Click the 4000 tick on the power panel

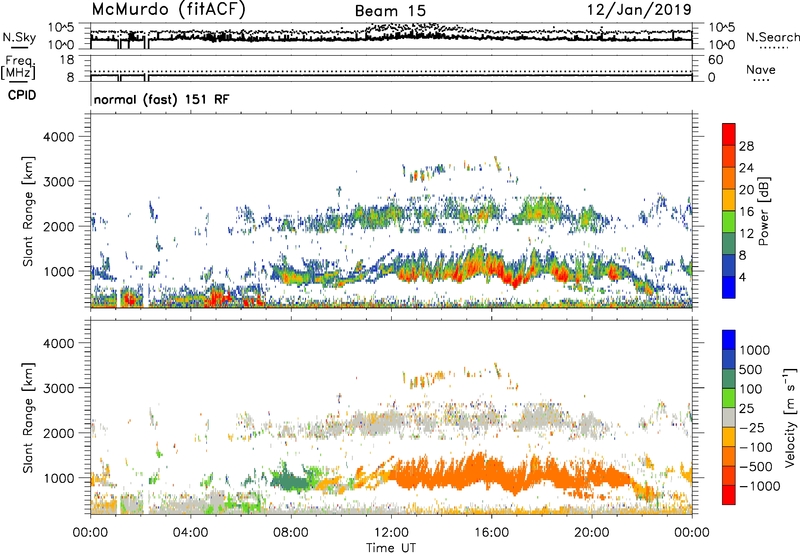click(x=58, y=137)
